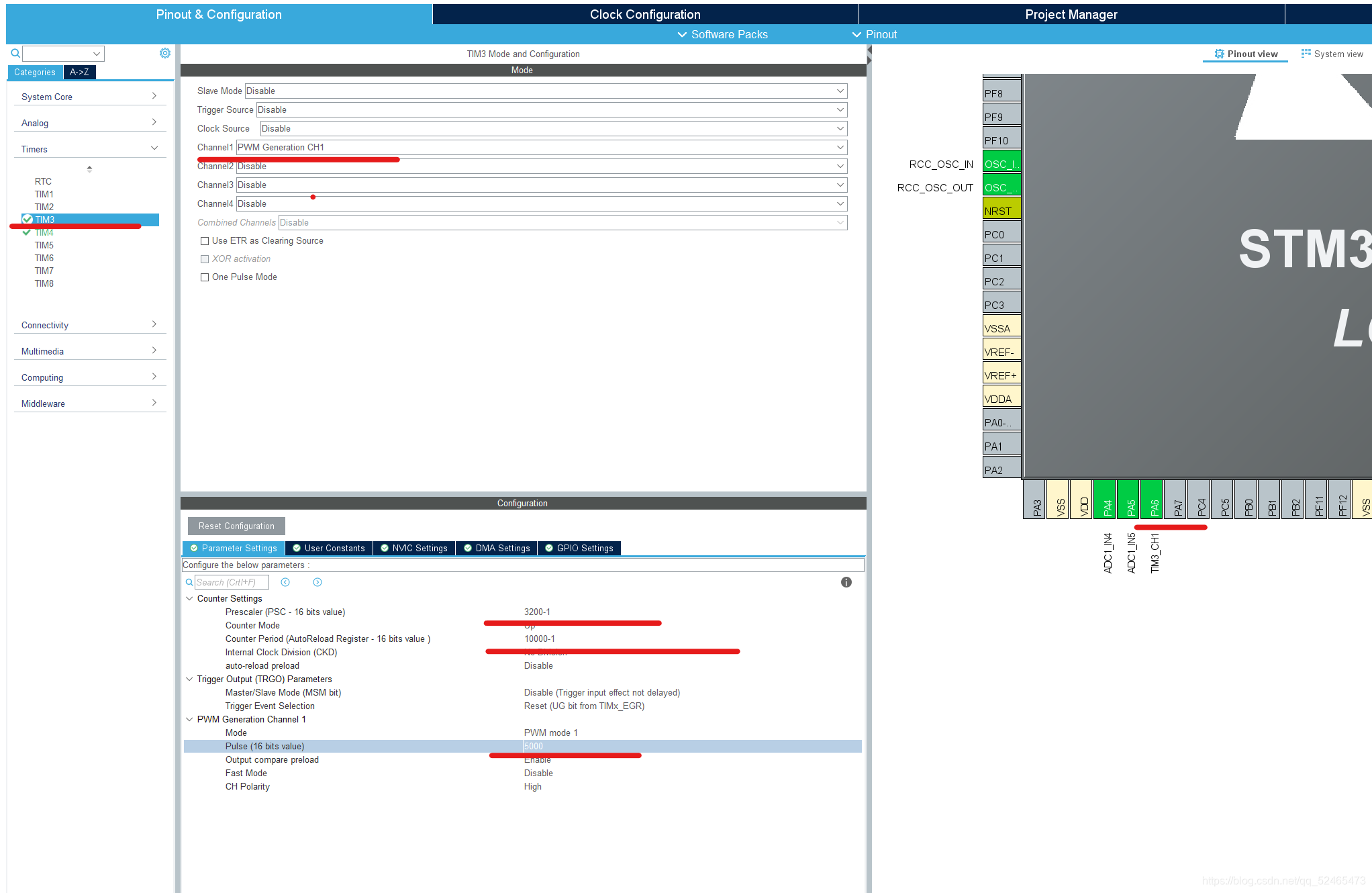Go to next search result arrow
1372x893 pixels.
point(317,582)
